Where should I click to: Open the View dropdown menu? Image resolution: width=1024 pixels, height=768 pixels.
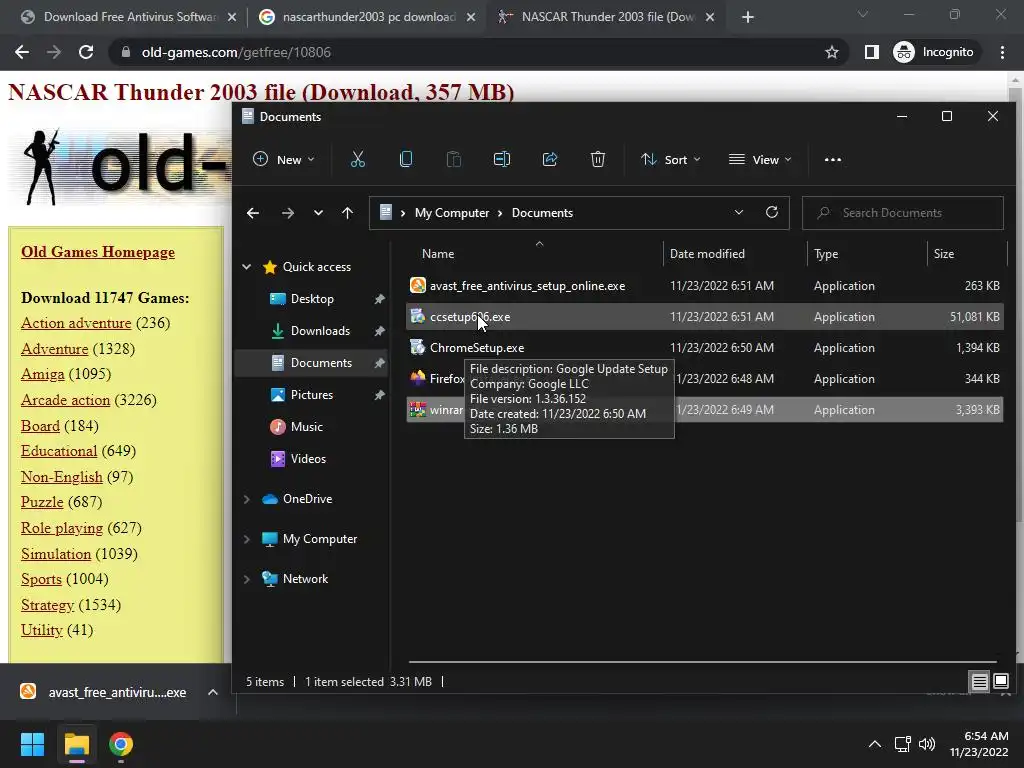(x=760, y=159)
